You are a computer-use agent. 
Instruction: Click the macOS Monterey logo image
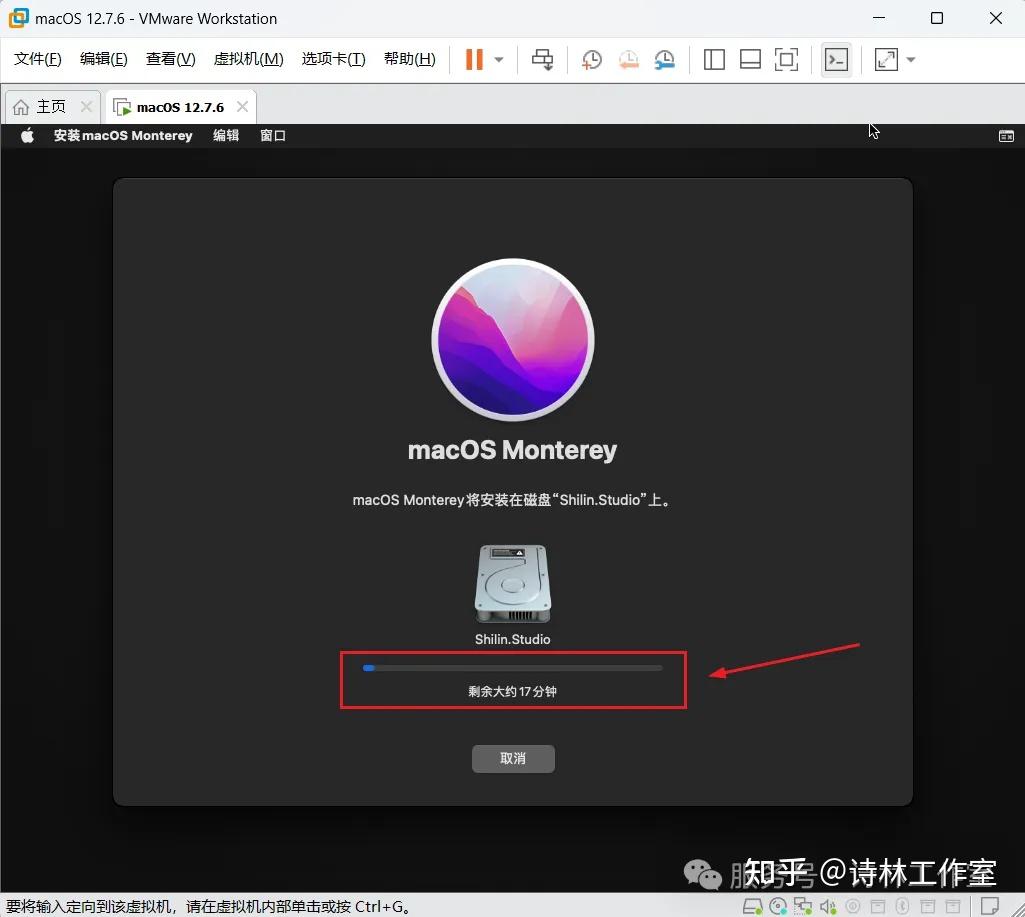[513, 340]
